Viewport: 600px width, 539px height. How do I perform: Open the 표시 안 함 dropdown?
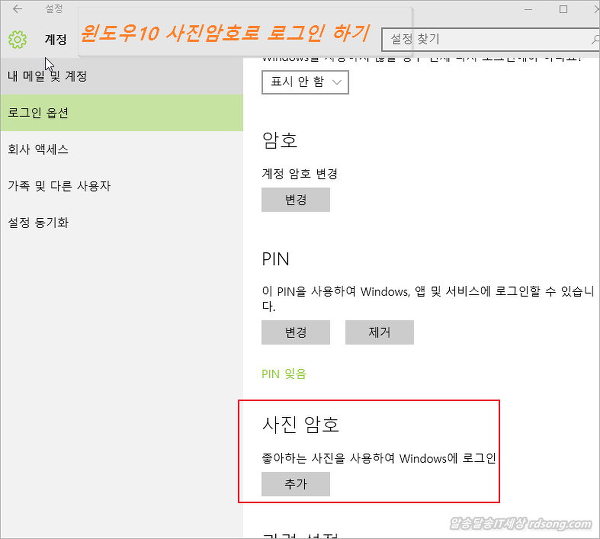click(305, 82)
